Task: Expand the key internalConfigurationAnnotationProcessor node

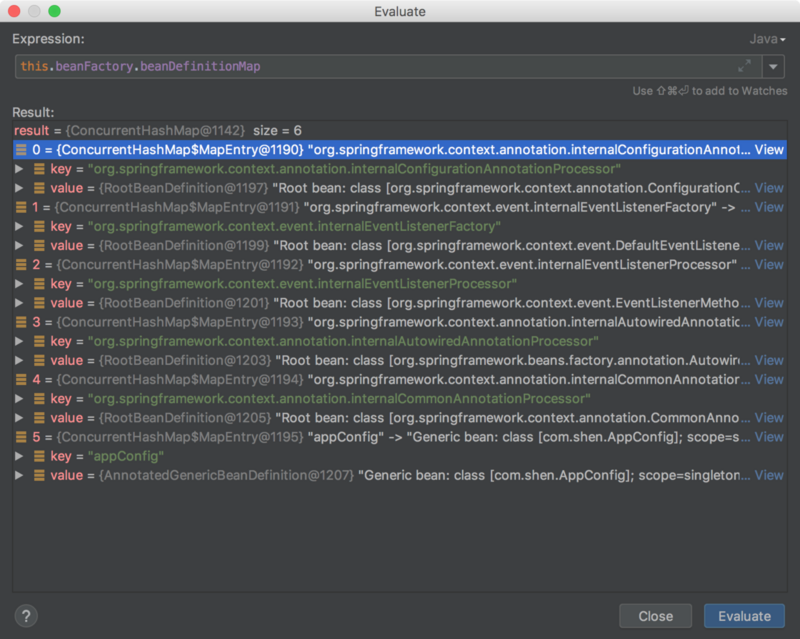Action: pos(19,169)
